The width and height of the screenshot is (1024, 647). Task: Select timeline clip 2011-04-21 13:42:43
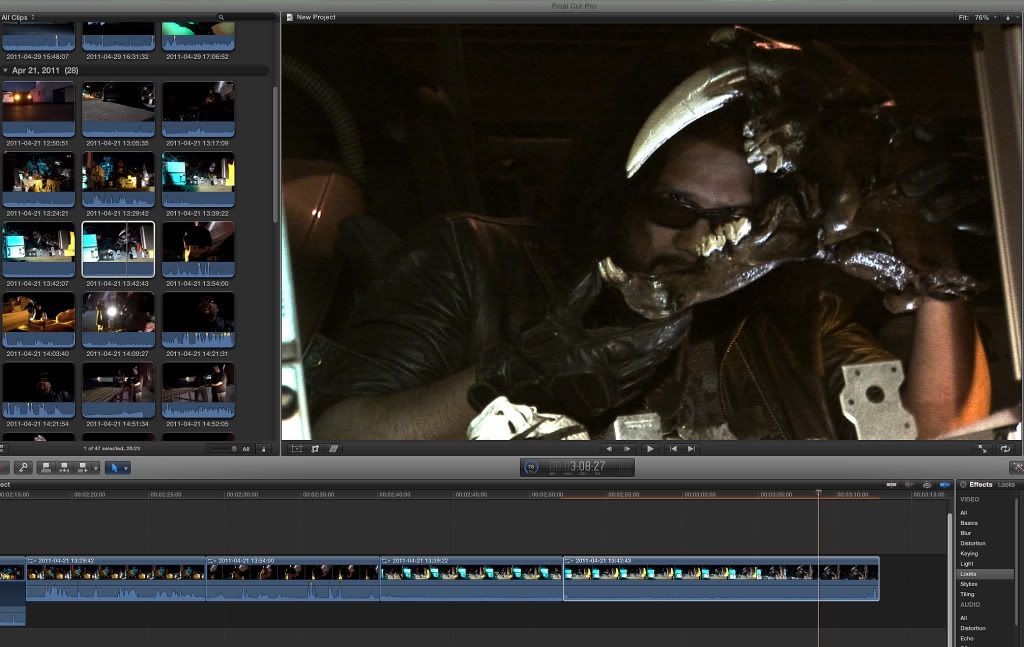point(722,578)
